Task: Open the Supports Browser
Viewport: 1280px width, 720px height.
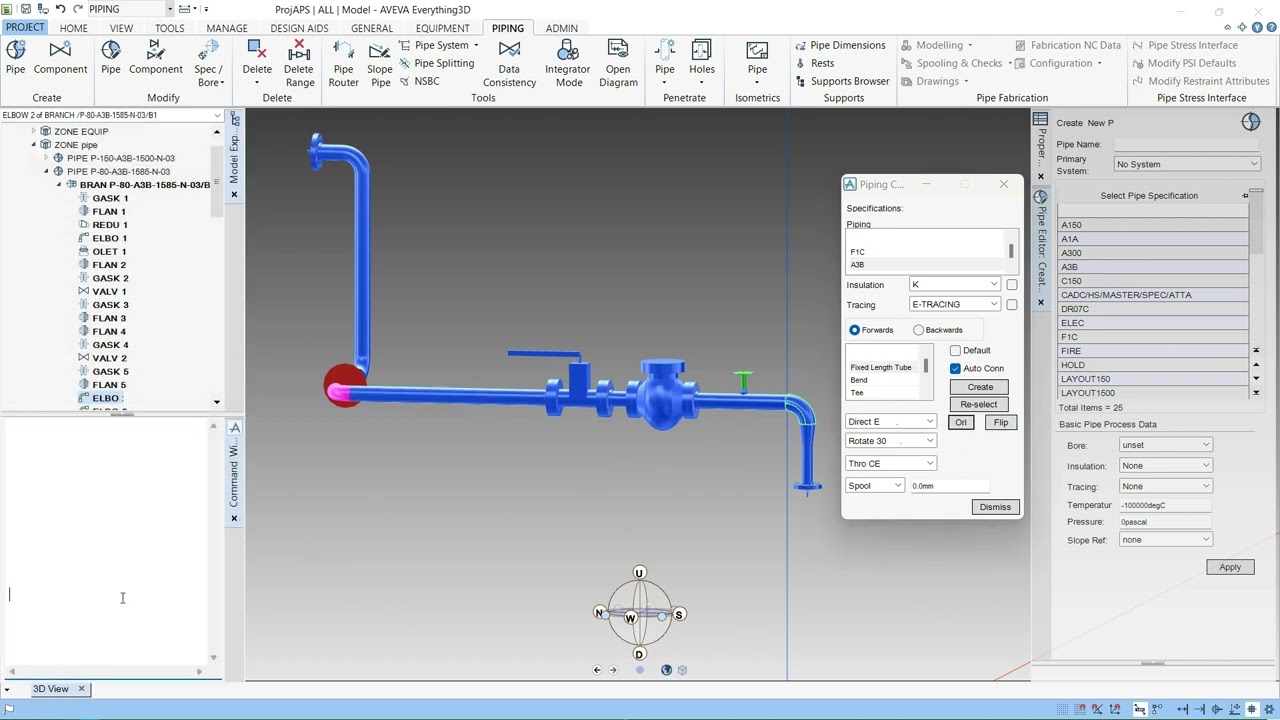Action: 842,81
